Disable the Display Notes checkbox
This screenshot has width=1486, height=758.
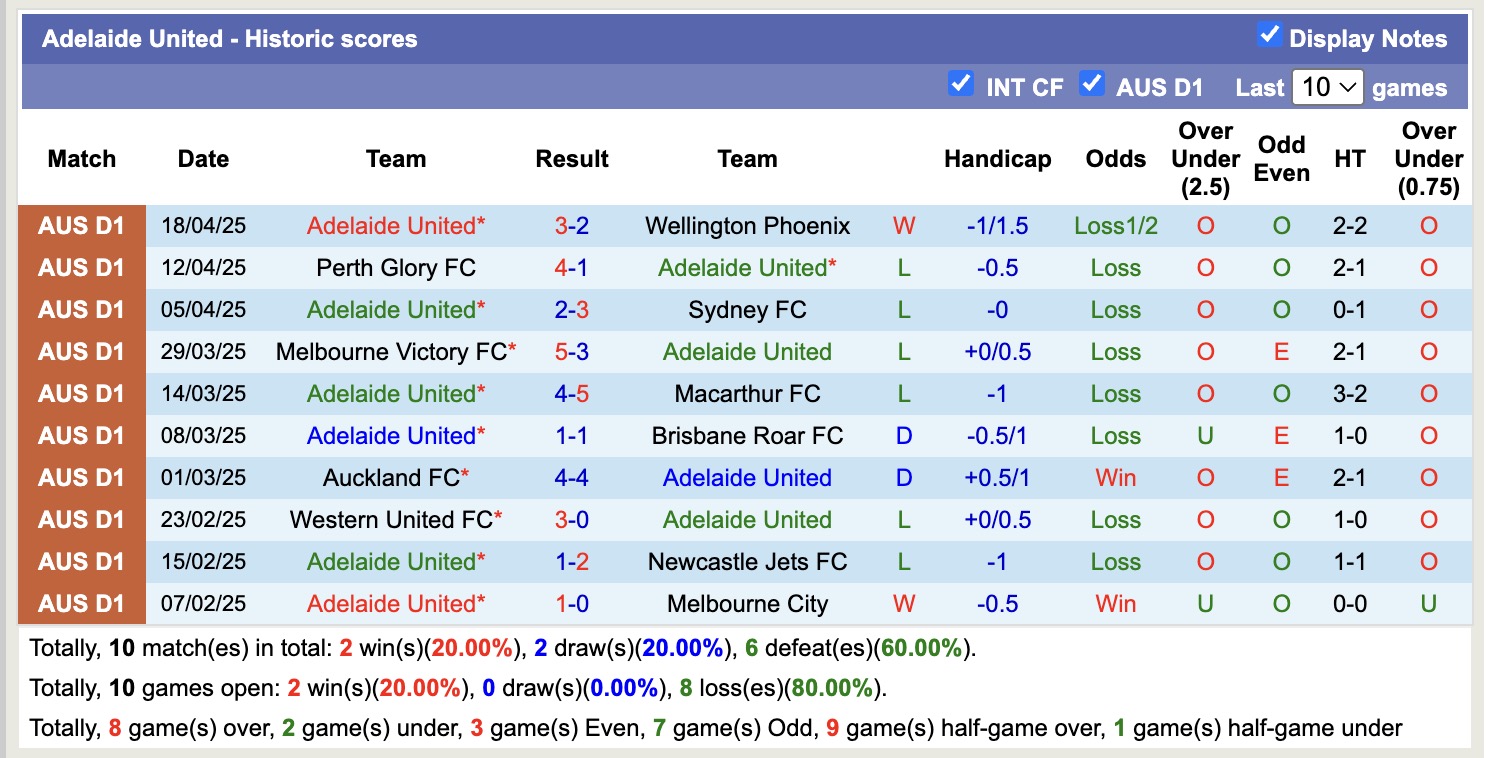tap(1271, 34)
